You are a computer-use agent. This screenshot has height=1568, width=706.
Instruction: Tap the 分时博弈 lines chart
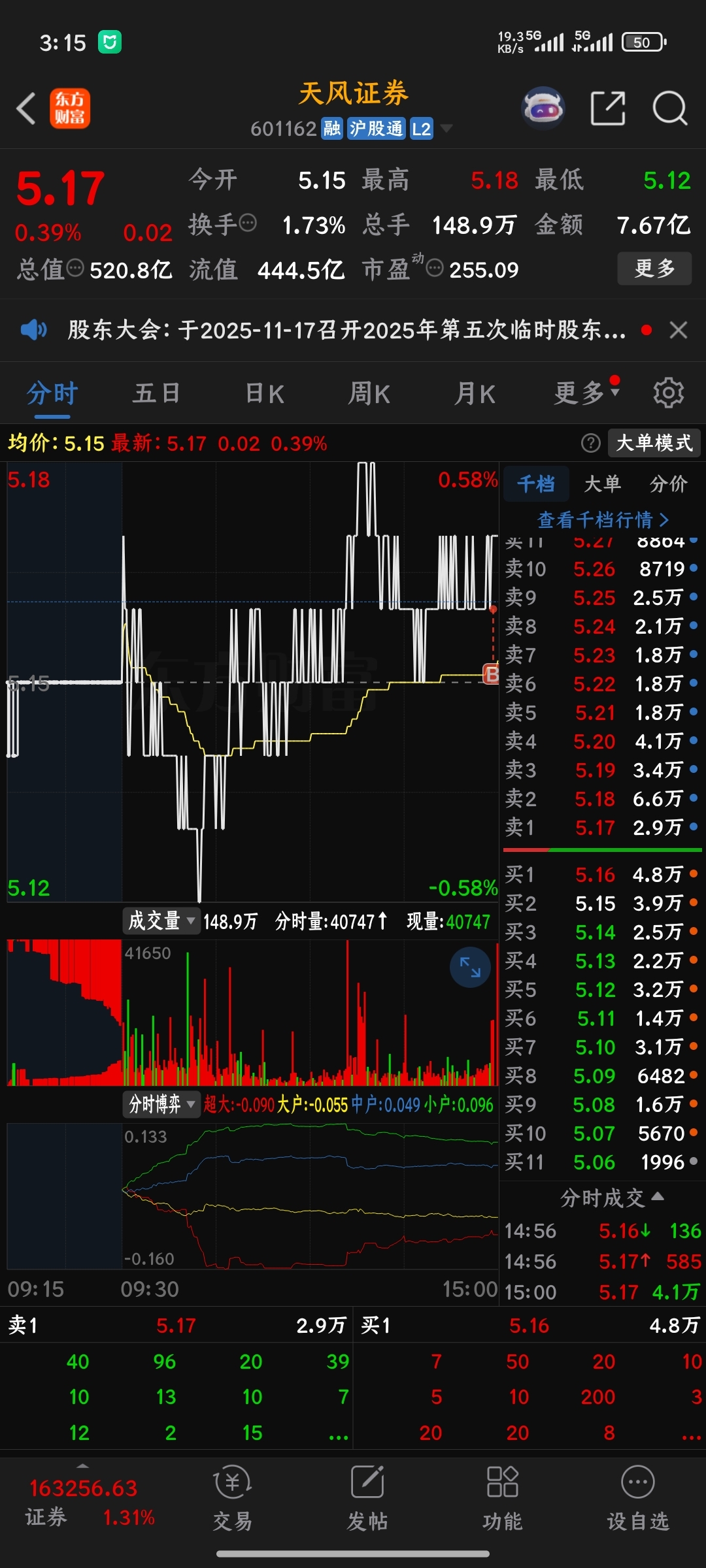252,1196
